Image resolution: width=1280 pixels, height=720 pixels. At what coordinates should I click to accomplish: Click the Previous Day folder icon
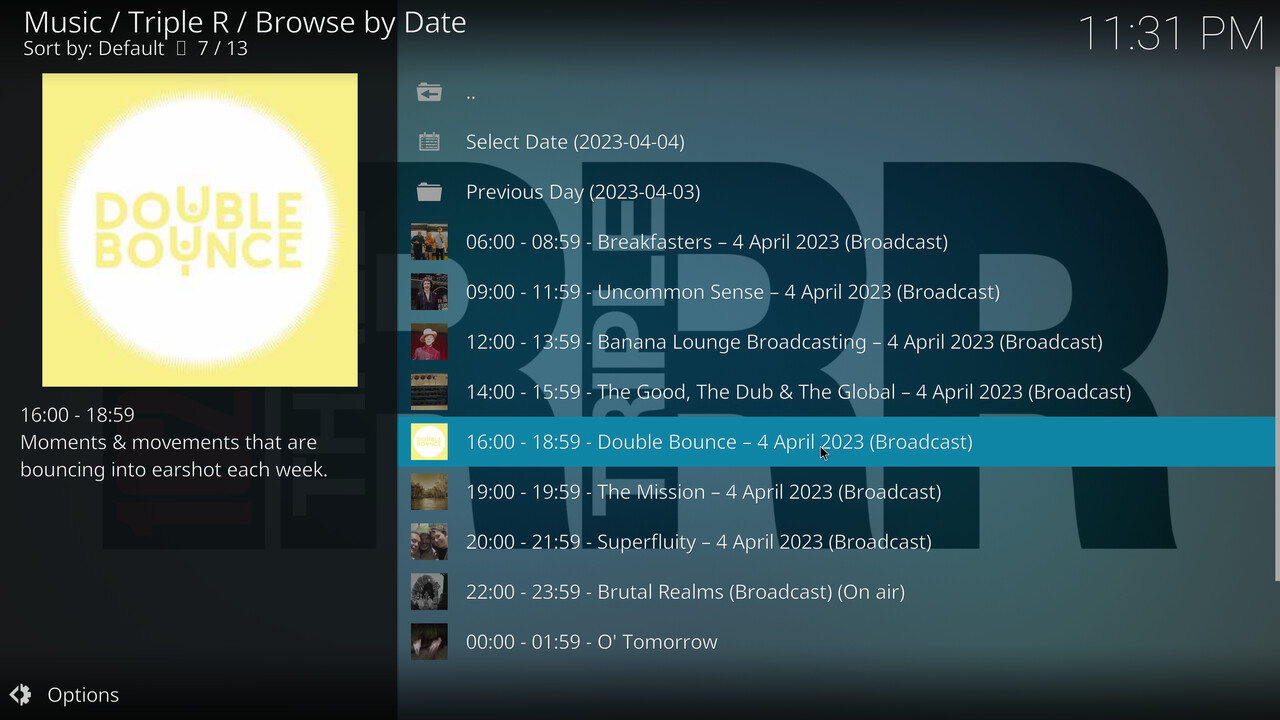tap(429, 192)
